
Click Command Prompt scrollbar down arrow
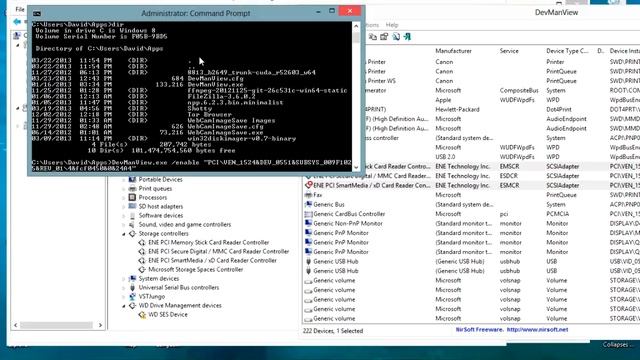coord(356,167)
